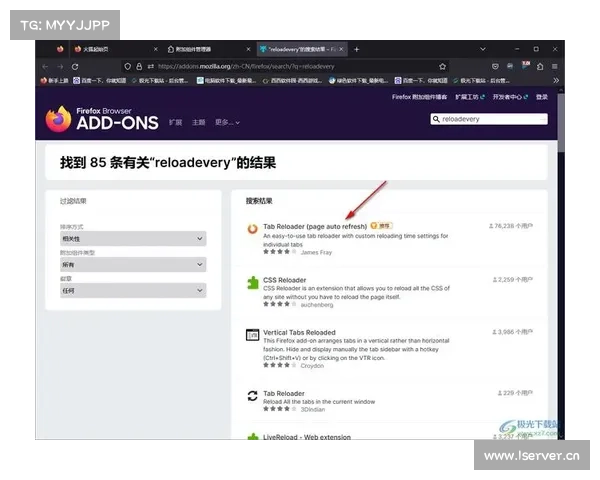This screenshot has height=480, width=600.
Task: Click the Firefox Add-ons logo
Action: [x=102, y=119]
